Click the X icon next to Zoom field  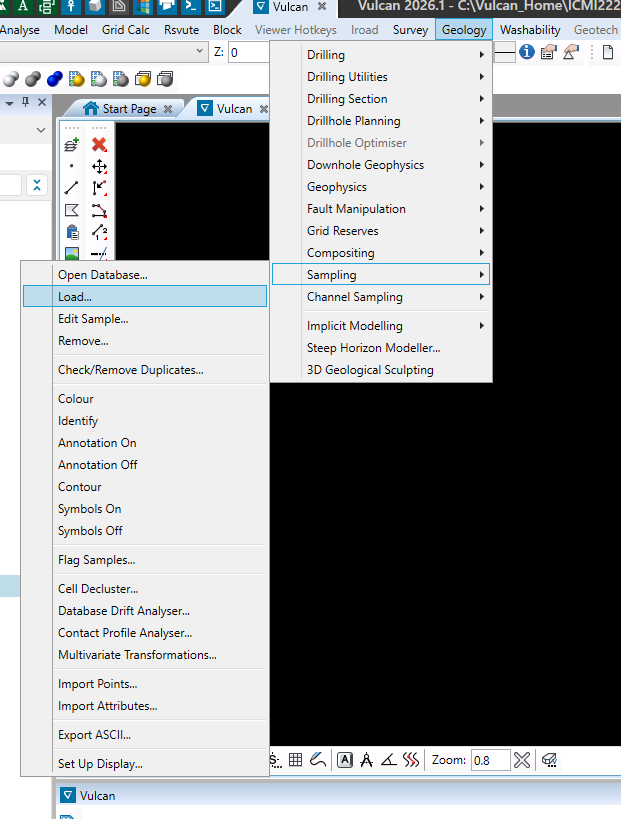(x=522, y=760)
